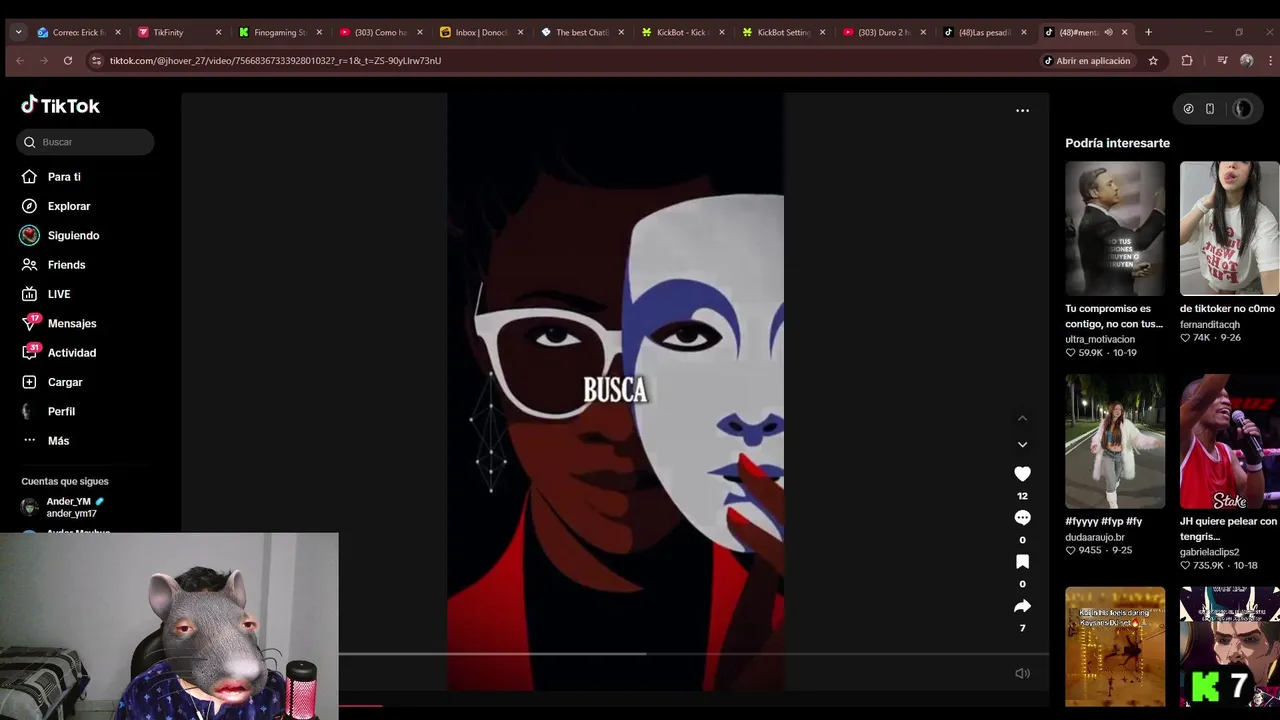
Task: Click the '#fyyyy #fyp #fy' caption
Action: pos(1103,522)
